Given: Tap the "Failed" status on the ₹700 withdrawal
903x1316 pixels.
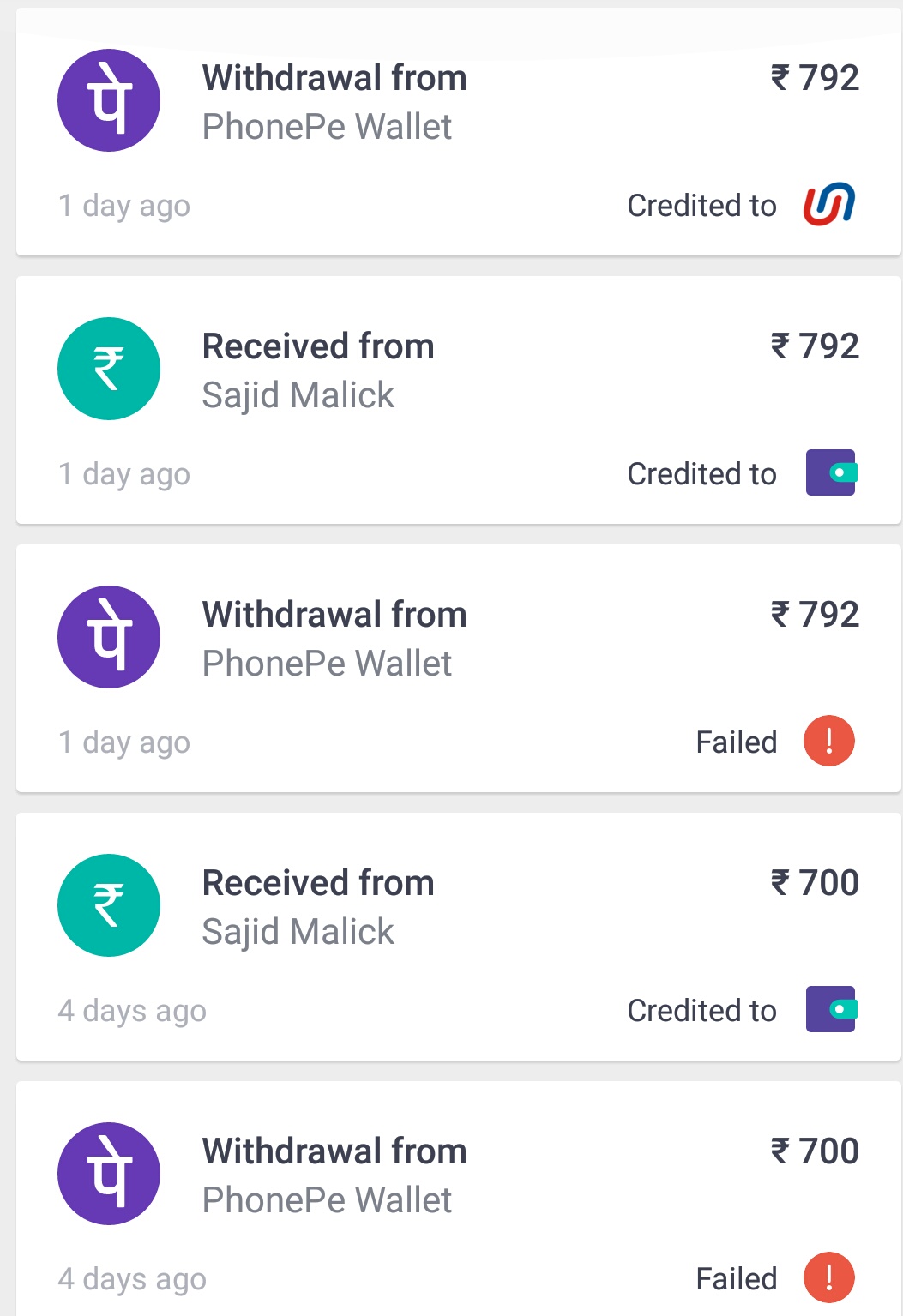Looking at the screenshot, I should (x=736, y=1279).
